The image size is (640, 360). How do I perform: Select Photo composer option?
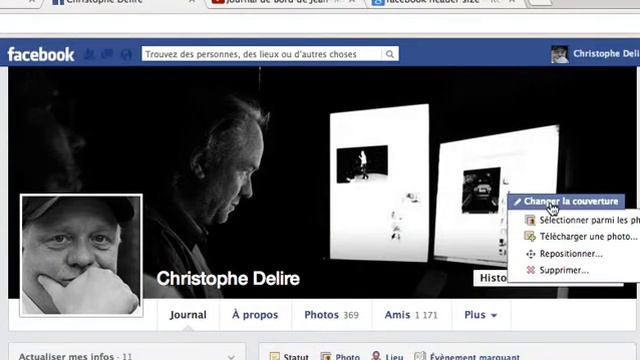(340, 356)
